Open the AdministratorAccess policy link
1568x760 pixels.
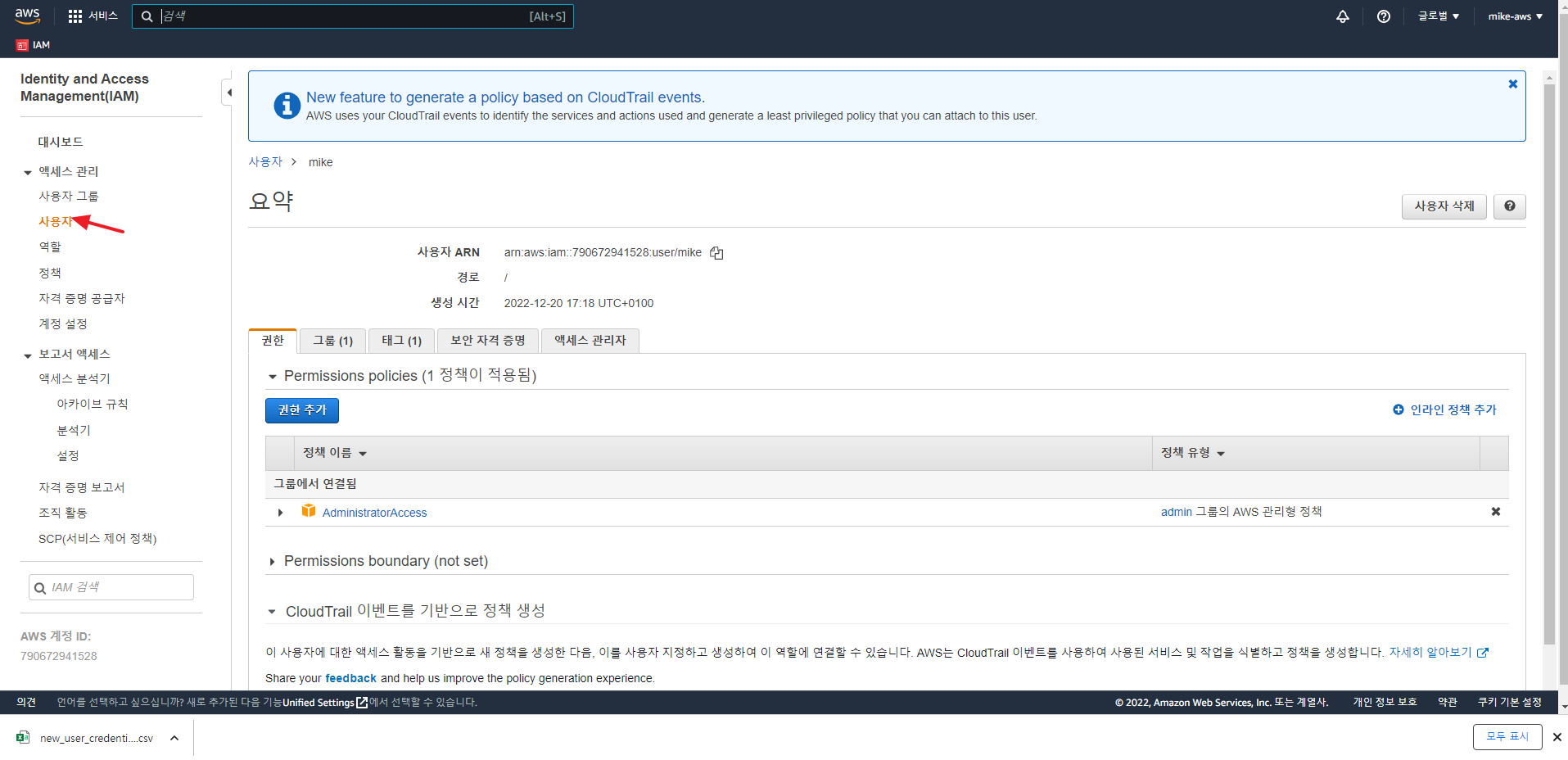click(374, 513)
